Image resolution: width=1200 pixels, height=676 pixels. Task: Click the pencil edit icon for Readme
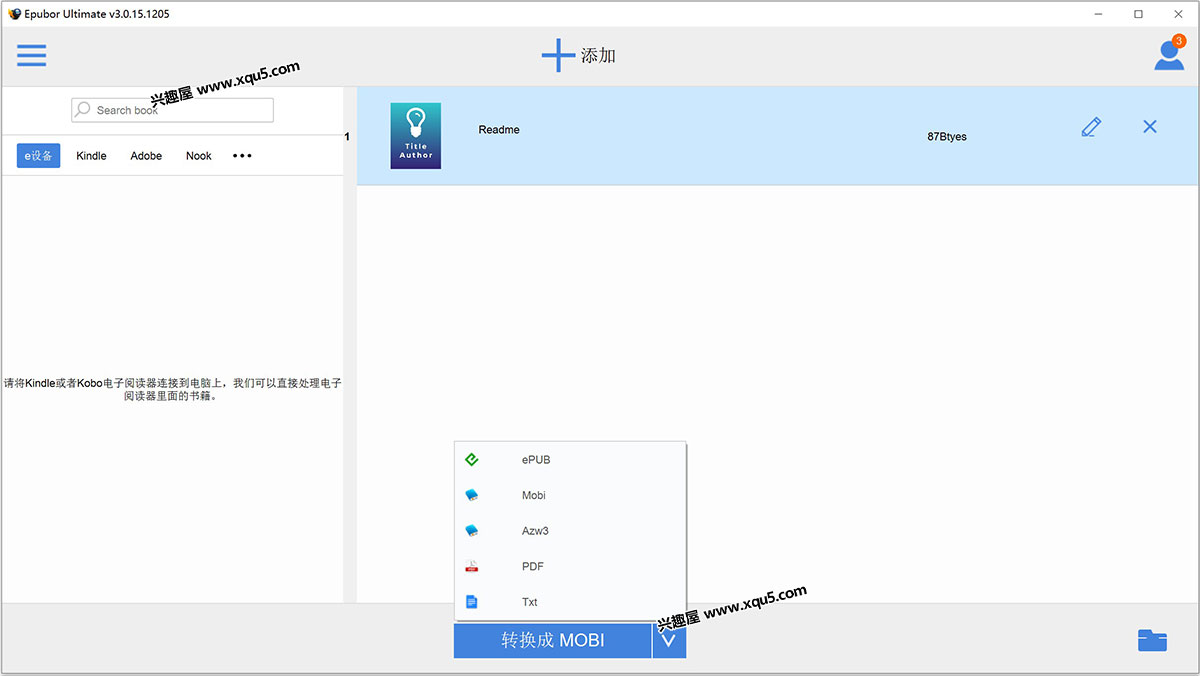point(1091,127)
